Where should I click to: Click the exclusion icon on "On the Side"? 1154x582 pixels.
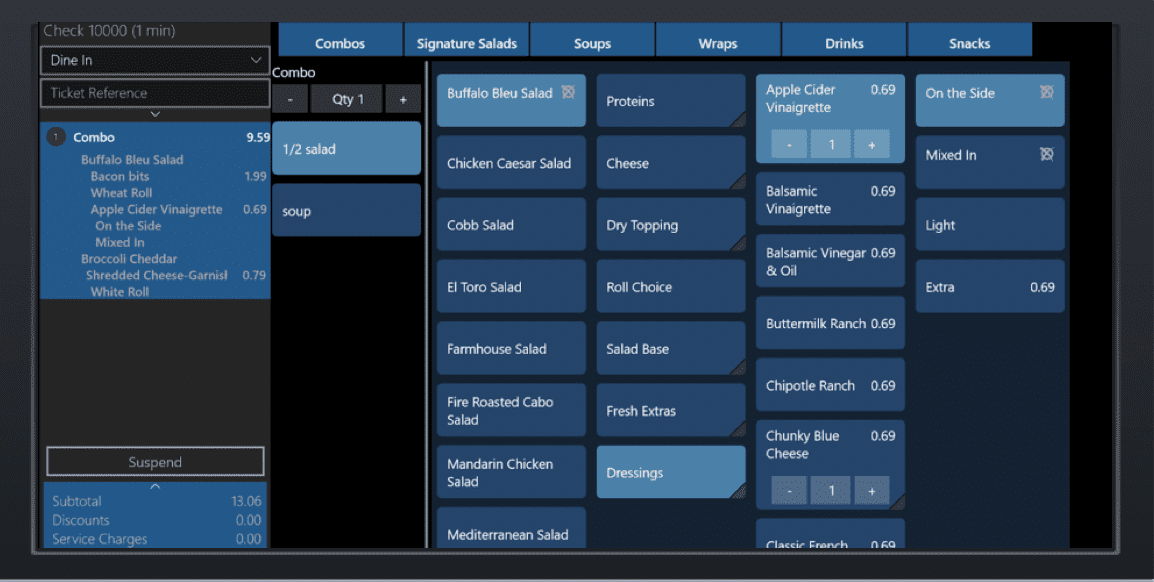1046,92
